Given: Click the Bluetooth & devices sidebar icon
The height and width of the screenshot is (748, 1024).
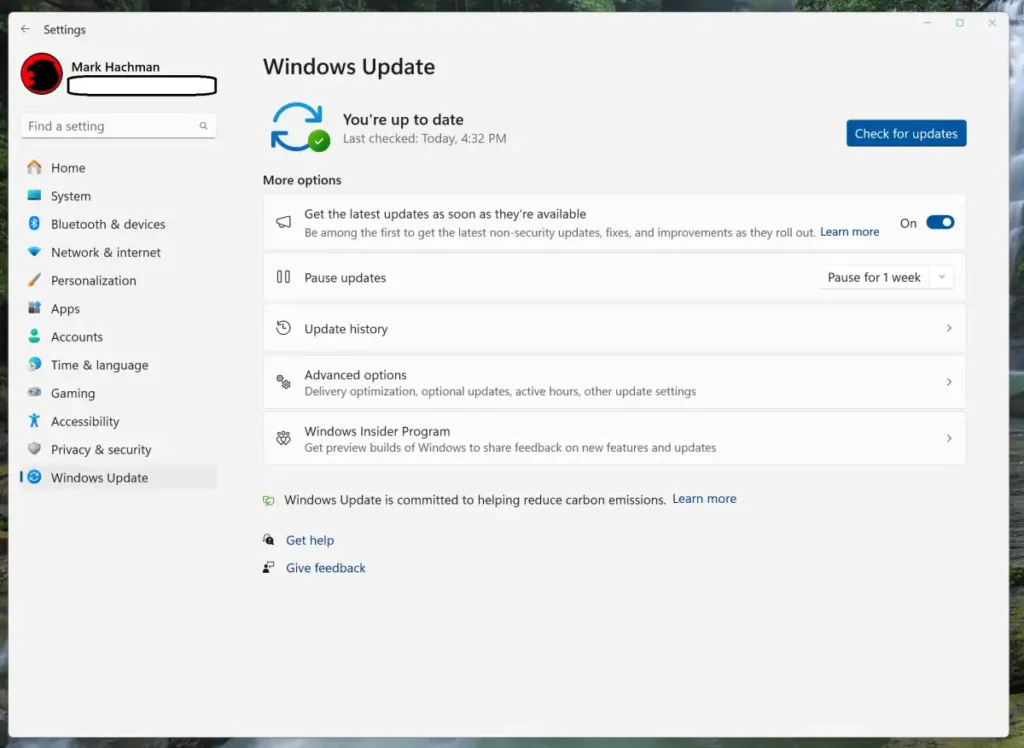Looking at the screenshot, I should (34, 224).
